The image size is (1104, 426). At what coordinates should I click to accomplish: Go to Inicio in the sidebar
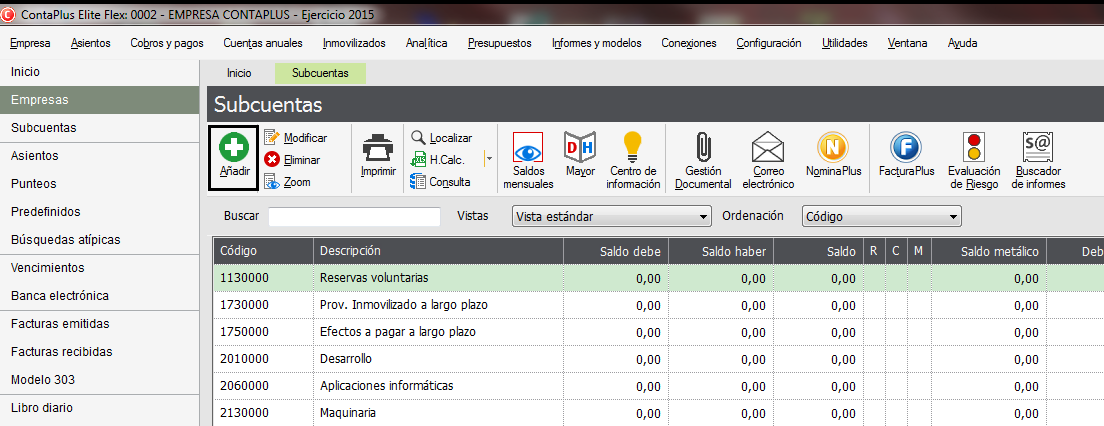[99, 72]
